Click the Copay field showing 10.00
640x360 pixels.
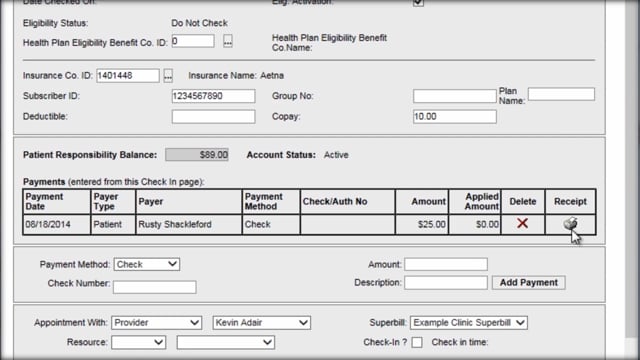(455, 116)
